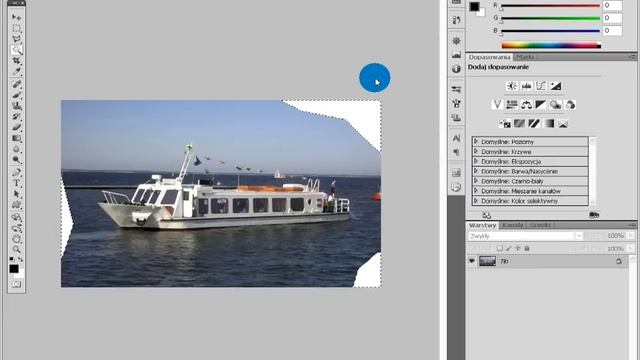Switch to the Warstwy tab
640x360 pixels.
[482, 225]
